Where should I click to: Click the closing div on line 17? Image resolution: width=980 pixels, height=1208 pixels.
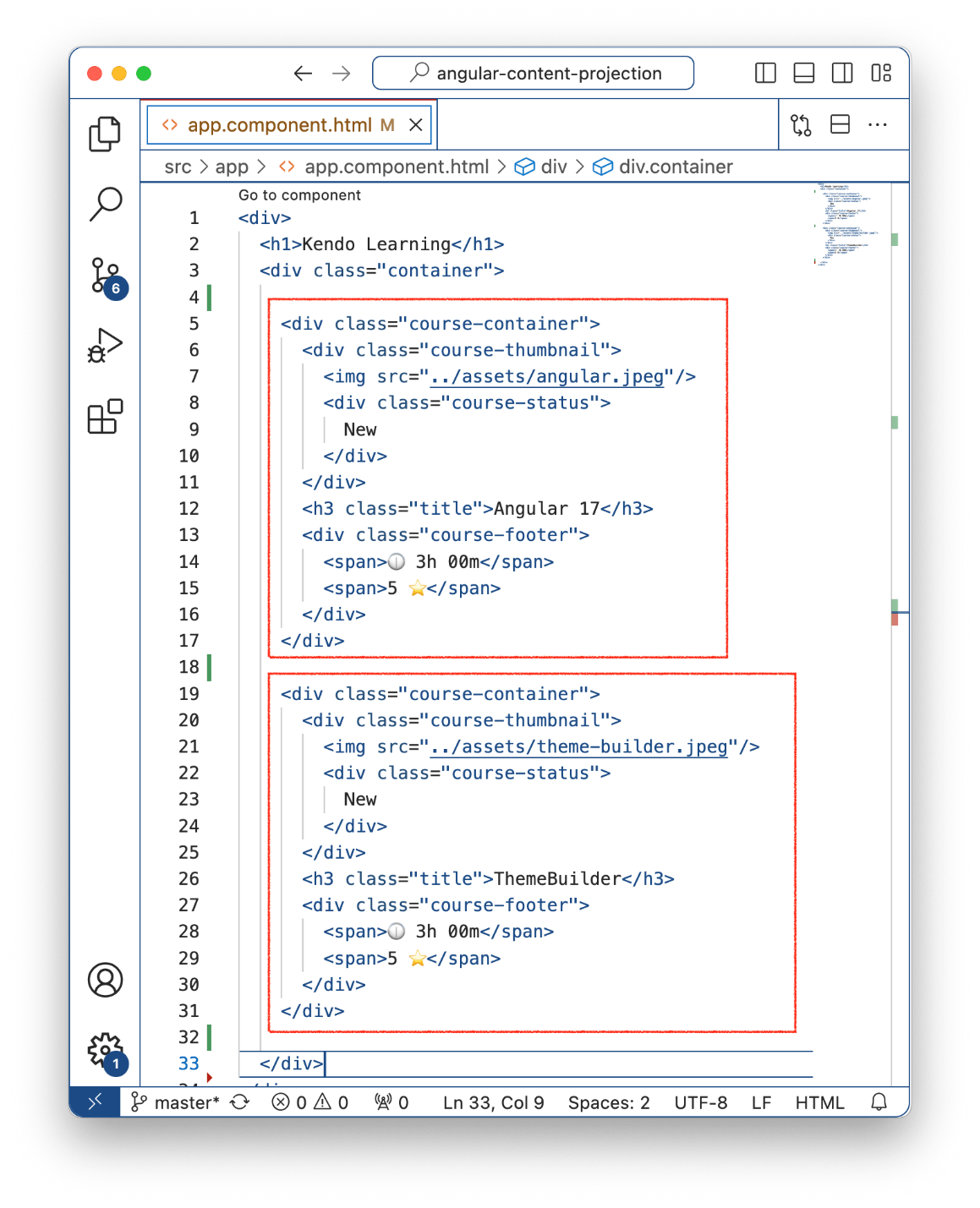312,641
